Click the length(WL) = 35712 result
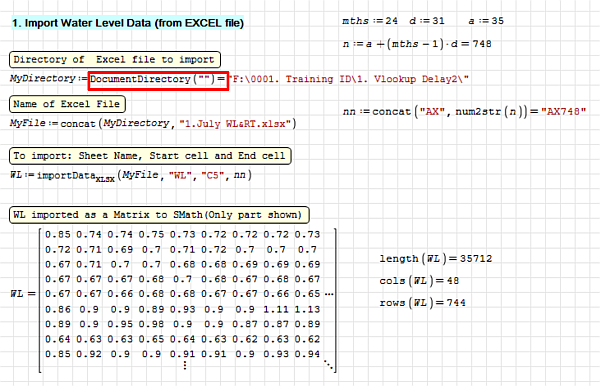This screenshot has width=600, height=386. pyautogui.click(x=435, y=259)
